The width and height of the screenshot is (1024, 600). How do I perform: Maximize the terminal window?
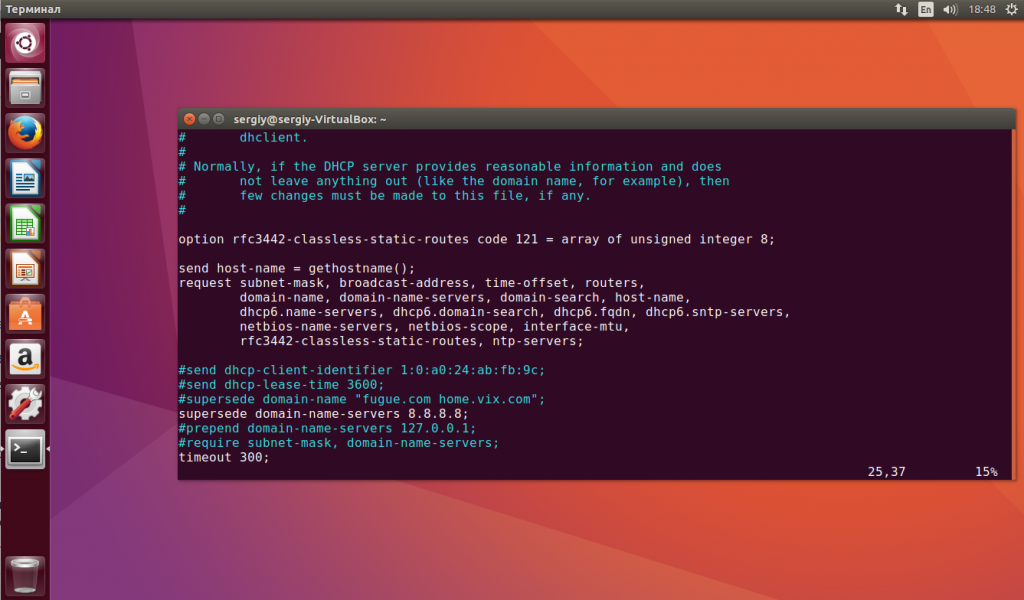point(219,119)
